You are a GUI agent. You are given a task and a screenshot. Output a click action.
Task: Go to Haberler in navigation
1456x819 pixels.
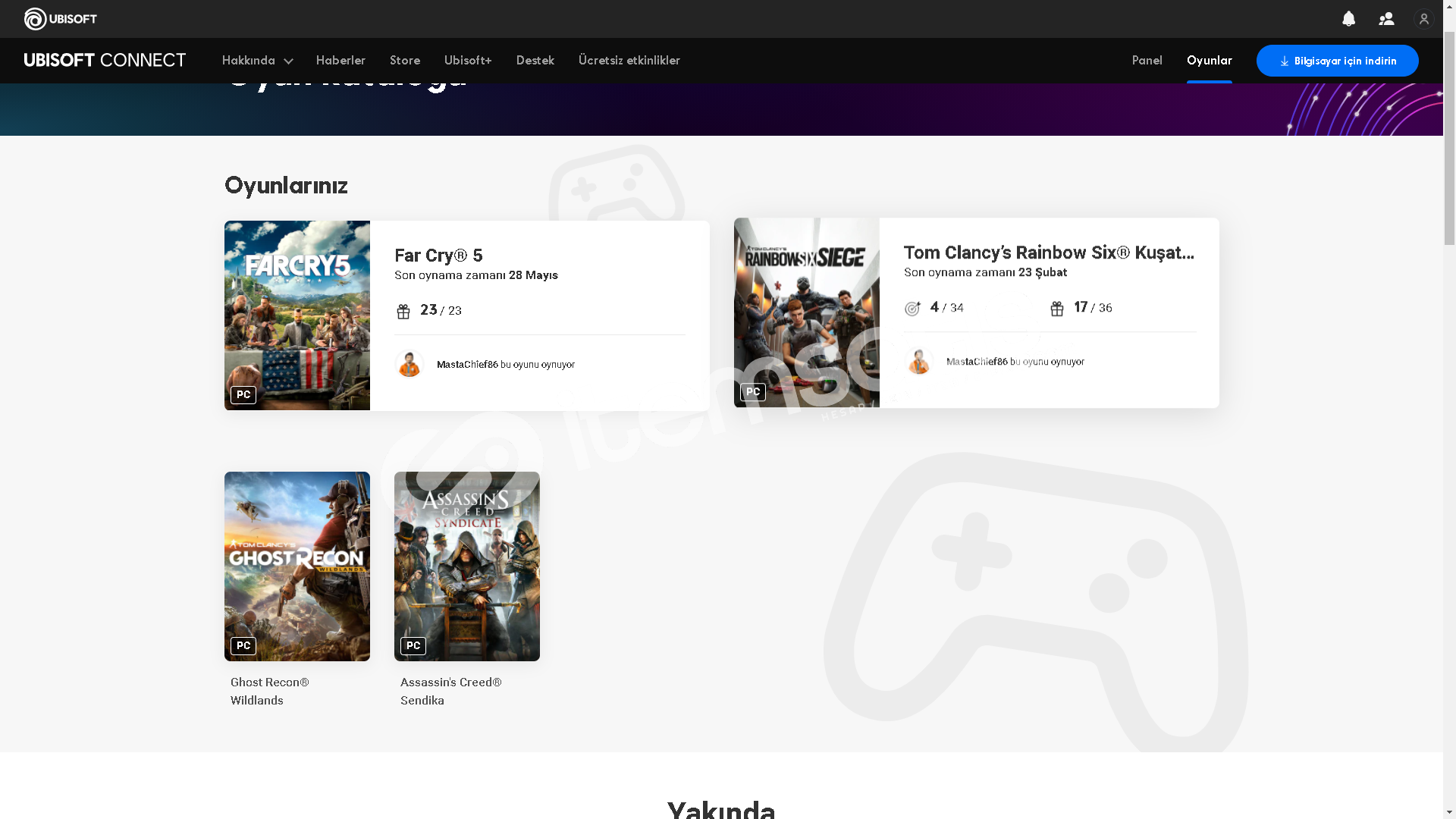(x=340, y=61)
